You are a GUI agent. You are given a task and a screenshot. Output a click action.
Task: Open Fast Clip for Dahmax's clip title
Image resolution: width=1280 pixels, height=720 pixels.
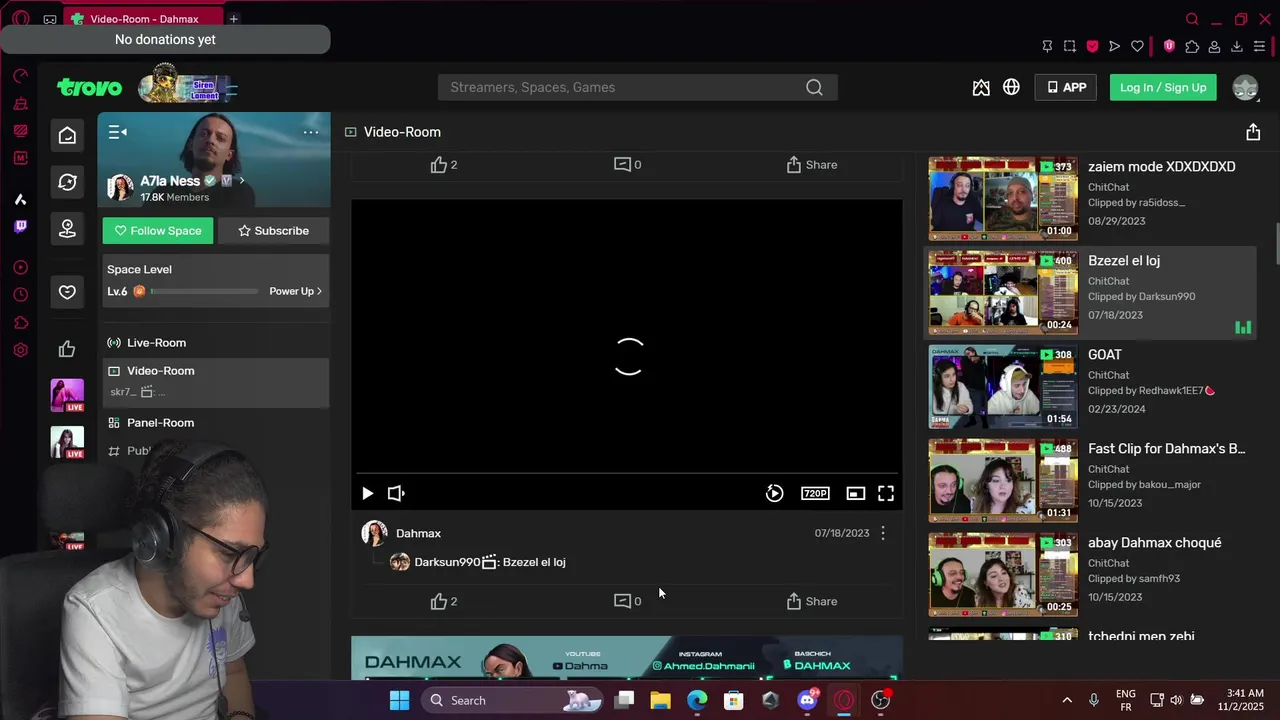pyautogui.click(x=1166, y=449)
